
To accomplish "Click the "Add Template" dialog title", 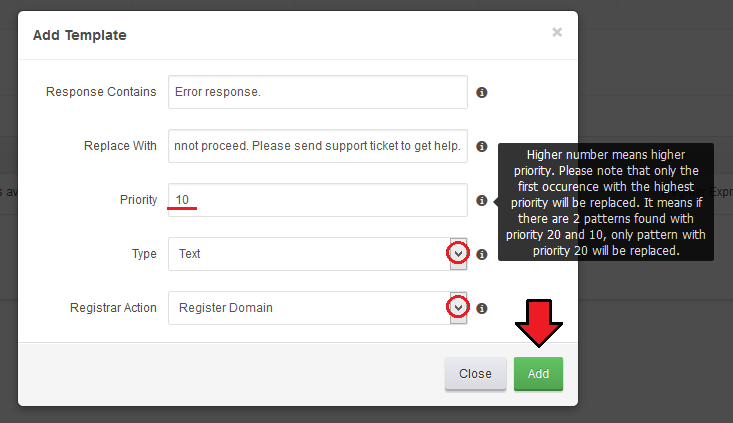I will coord(79,36).
